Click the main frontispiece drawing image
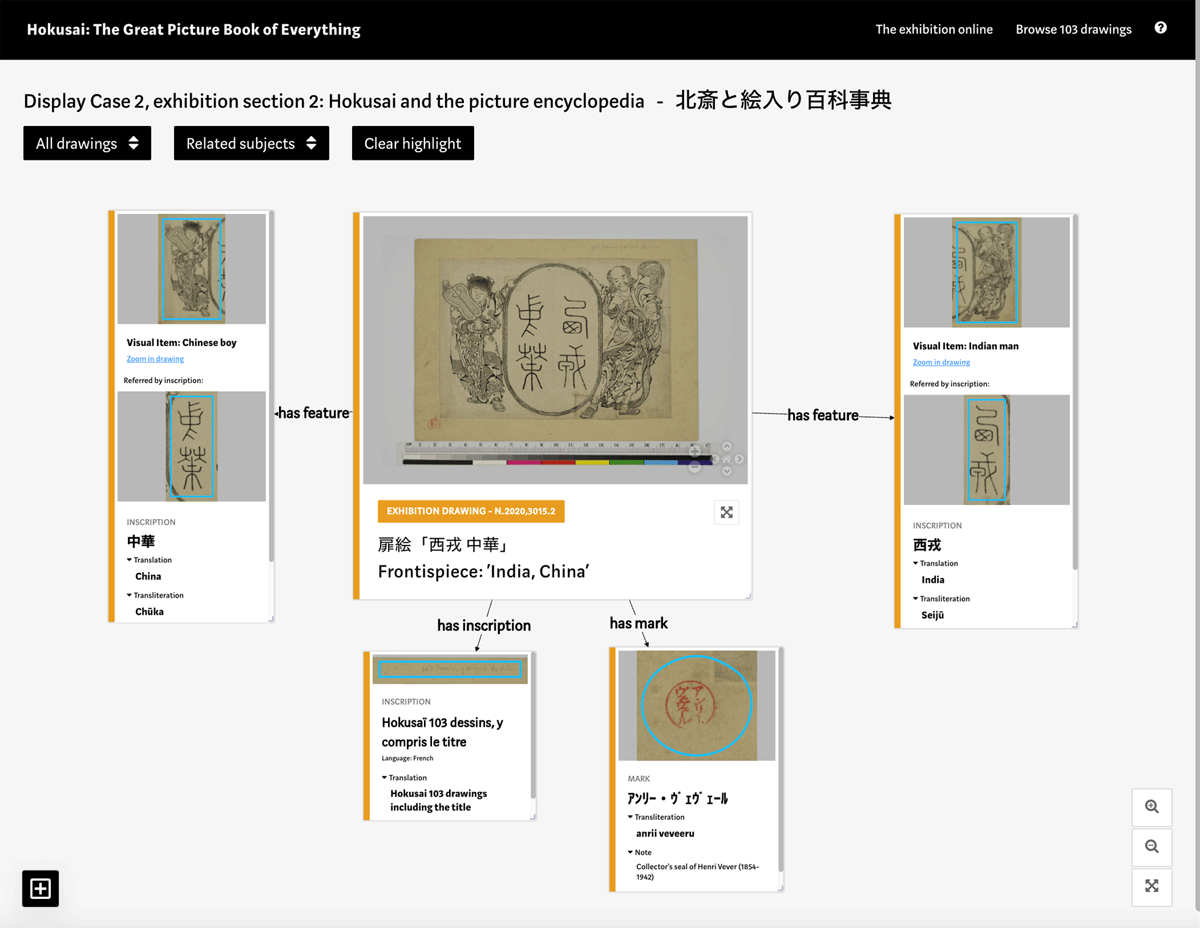 coord(555,350)
